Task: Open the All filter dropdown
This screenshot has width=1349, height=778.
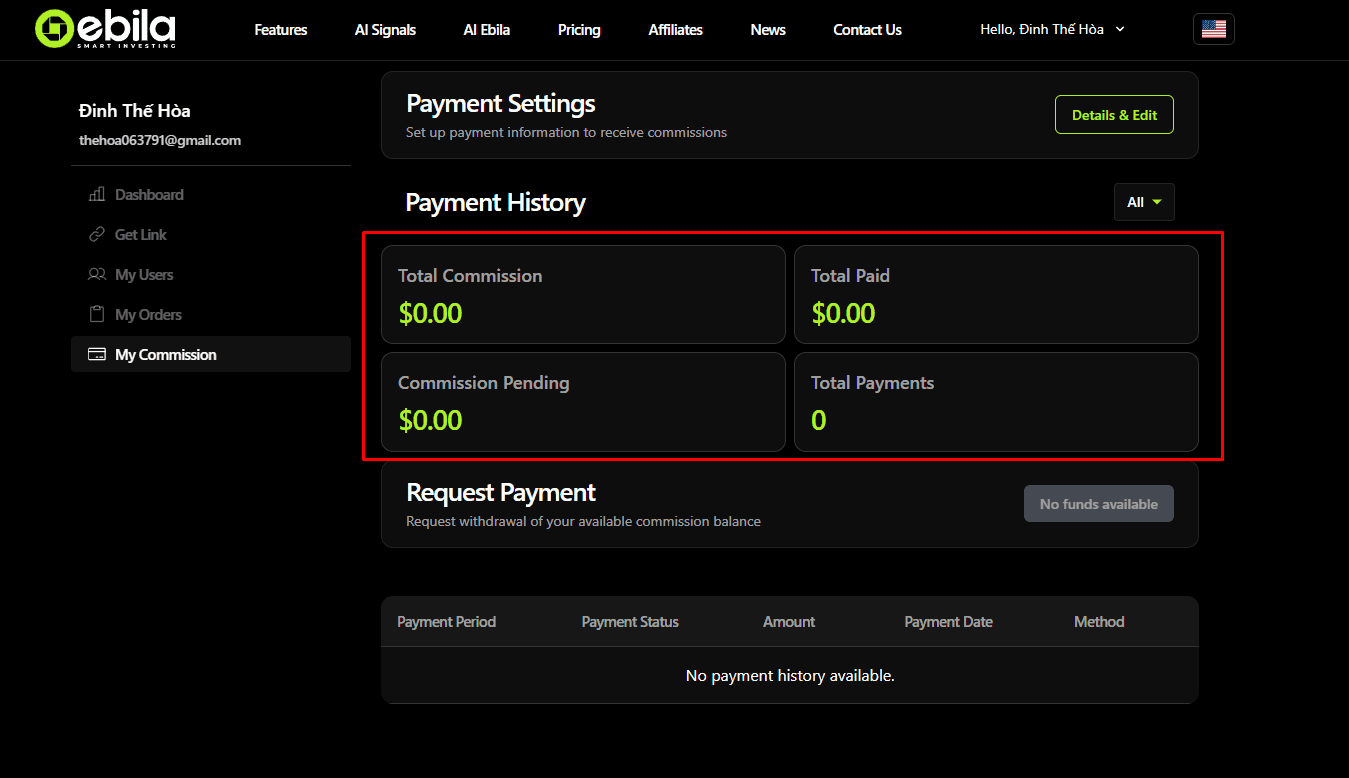Action: 1144,202
